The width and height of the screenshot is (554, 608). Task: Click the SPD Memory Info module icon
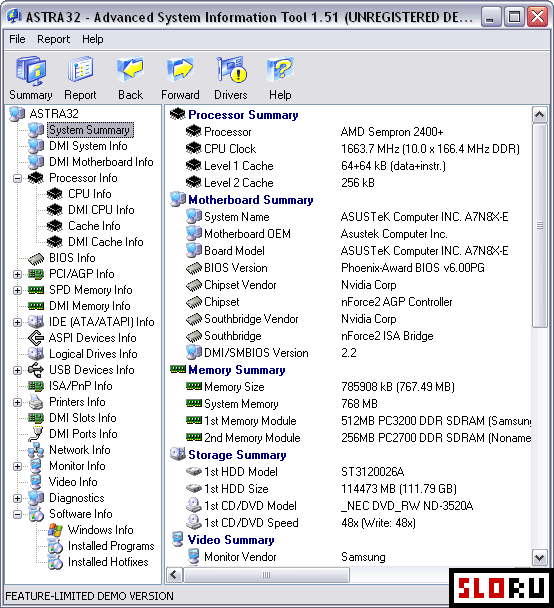tap(36, 290)
